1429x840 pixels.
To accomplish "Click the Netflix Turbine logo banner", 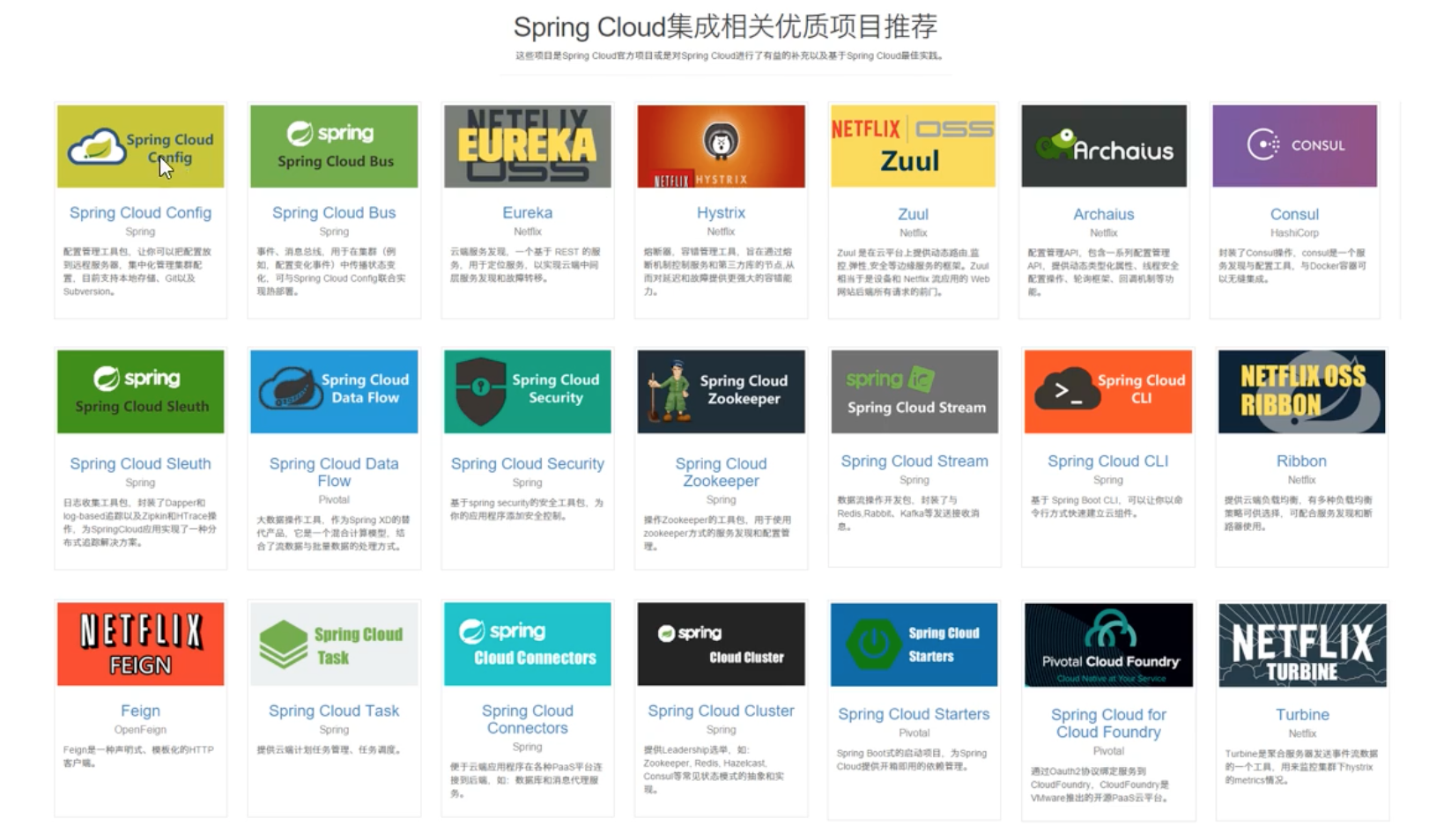I will point(1302,645).
